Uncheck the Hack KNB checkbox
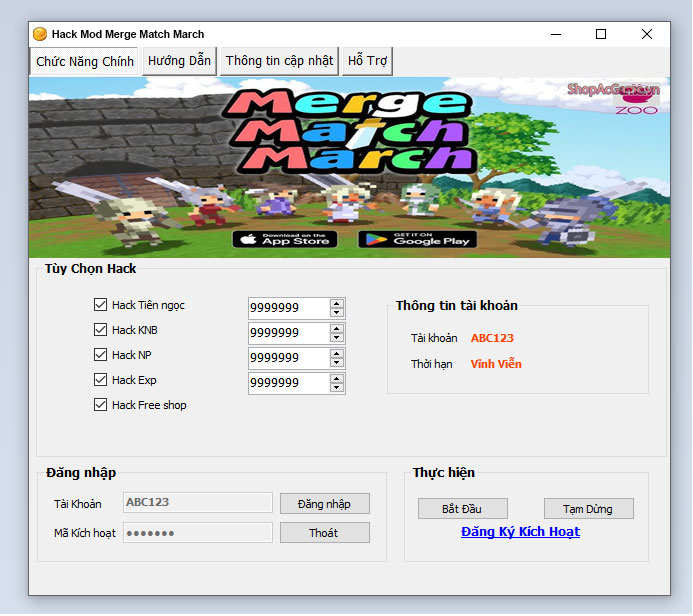693x616 pixels. point(100,330)
